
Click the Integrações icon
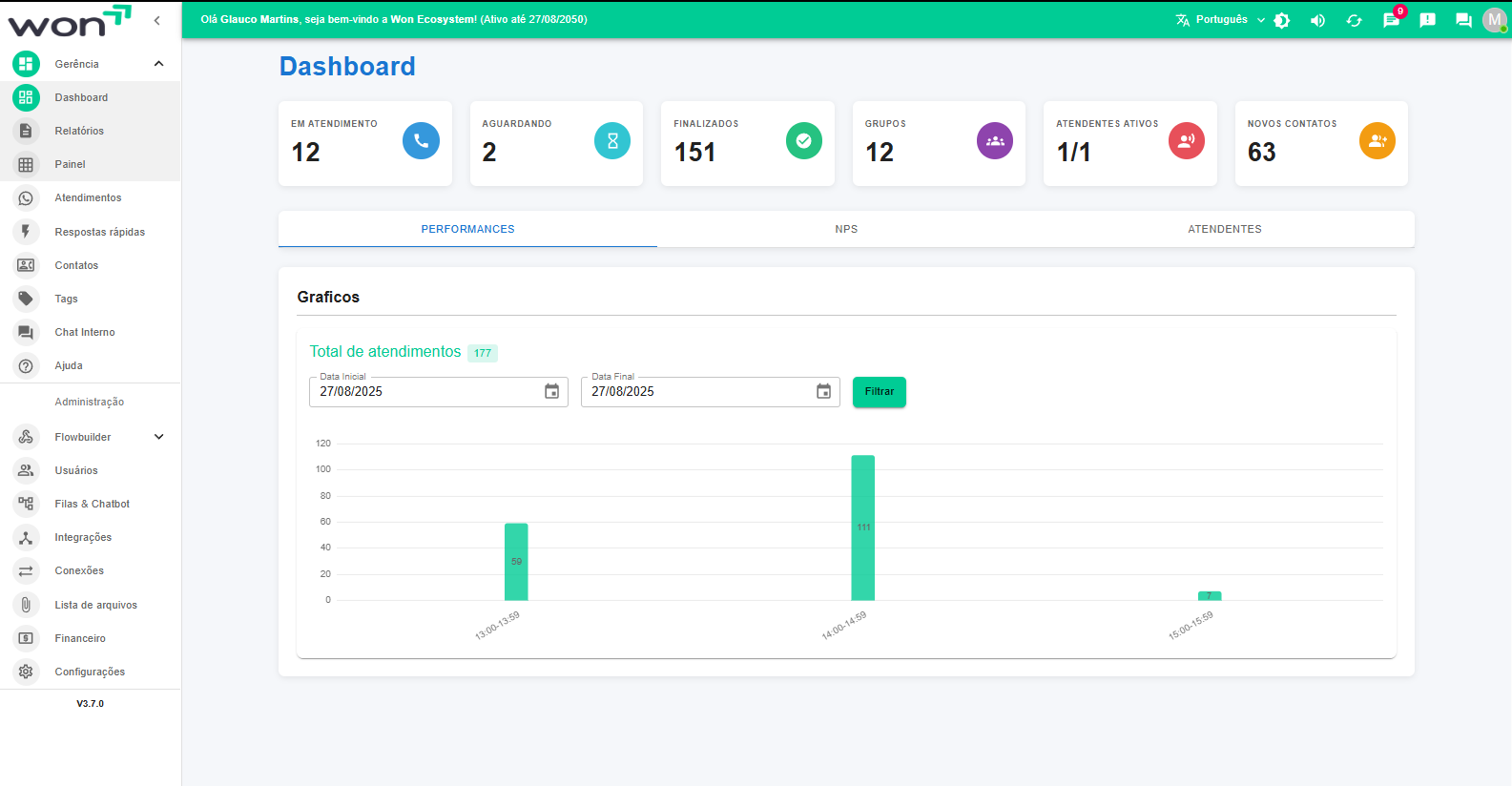click(x=26, y=538)
